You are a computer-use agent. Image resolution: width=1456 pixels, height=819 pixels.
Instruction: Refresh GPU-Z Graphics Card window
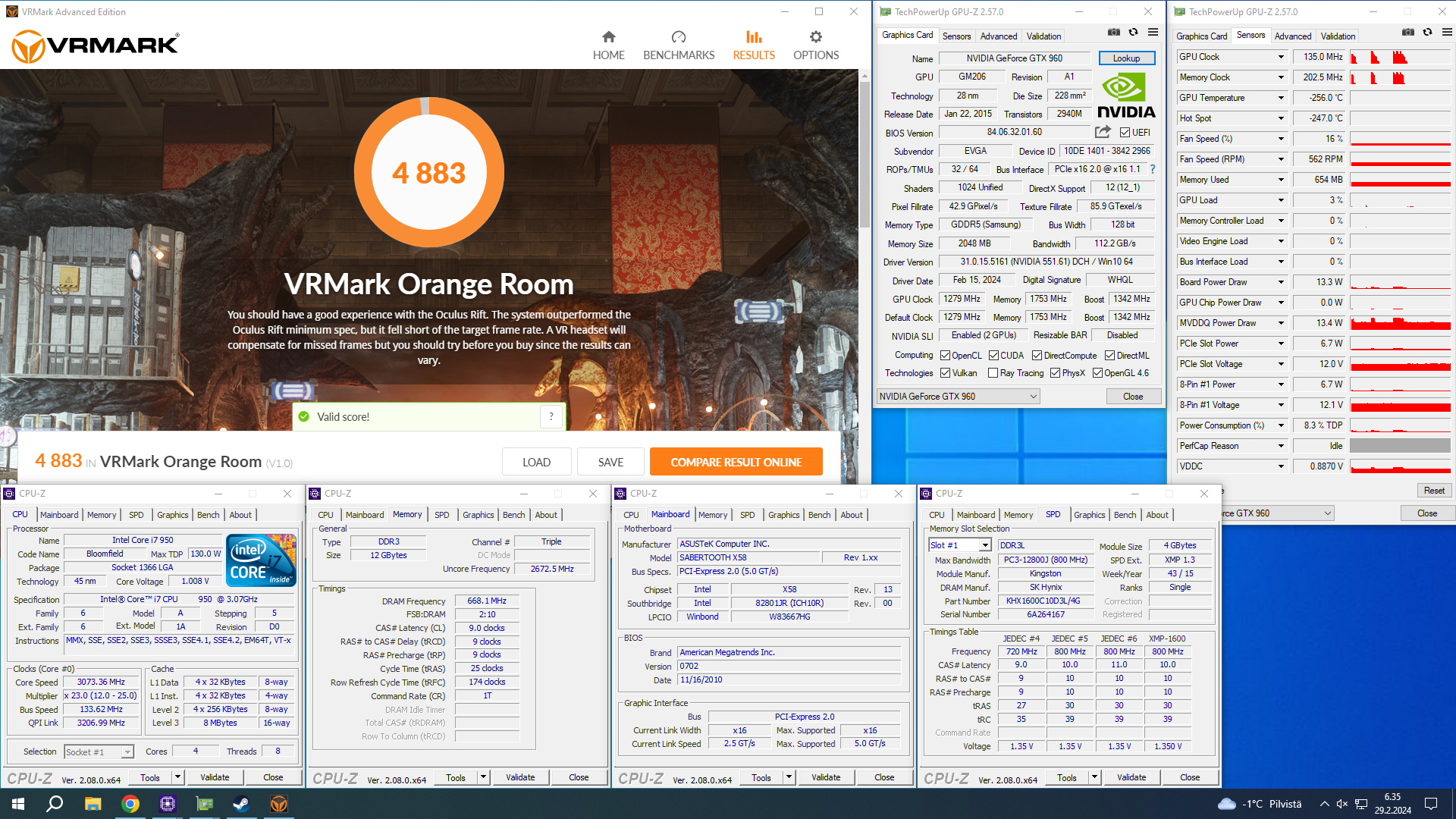pos(1133,33)
